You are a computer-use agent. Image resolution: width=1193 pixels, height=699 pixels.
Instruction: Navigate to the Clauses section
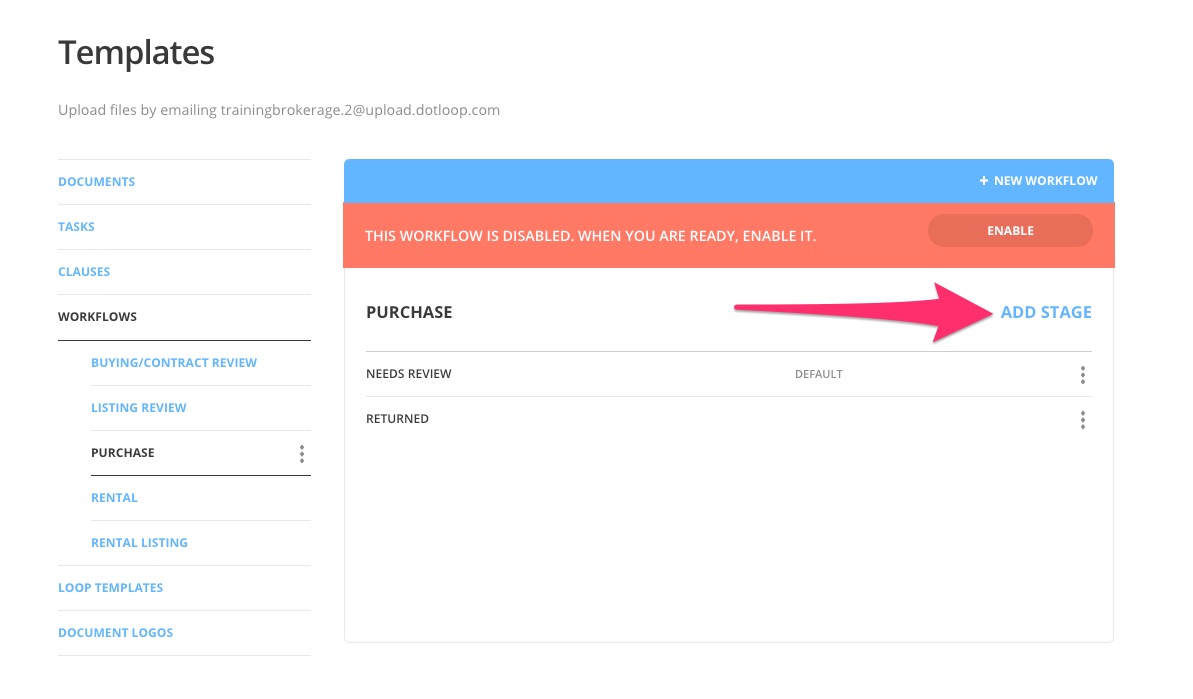pos(84,271)
